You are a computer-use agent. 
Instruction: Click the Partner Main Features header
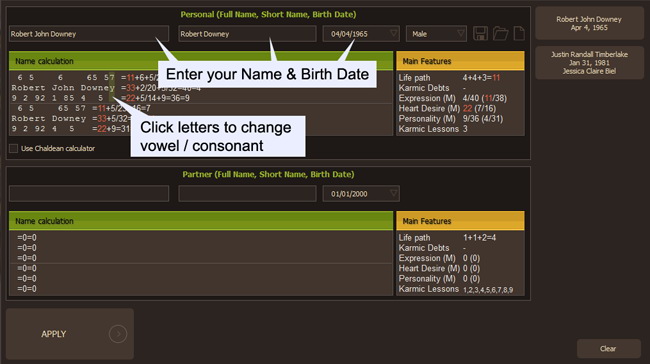pos(460,221)
